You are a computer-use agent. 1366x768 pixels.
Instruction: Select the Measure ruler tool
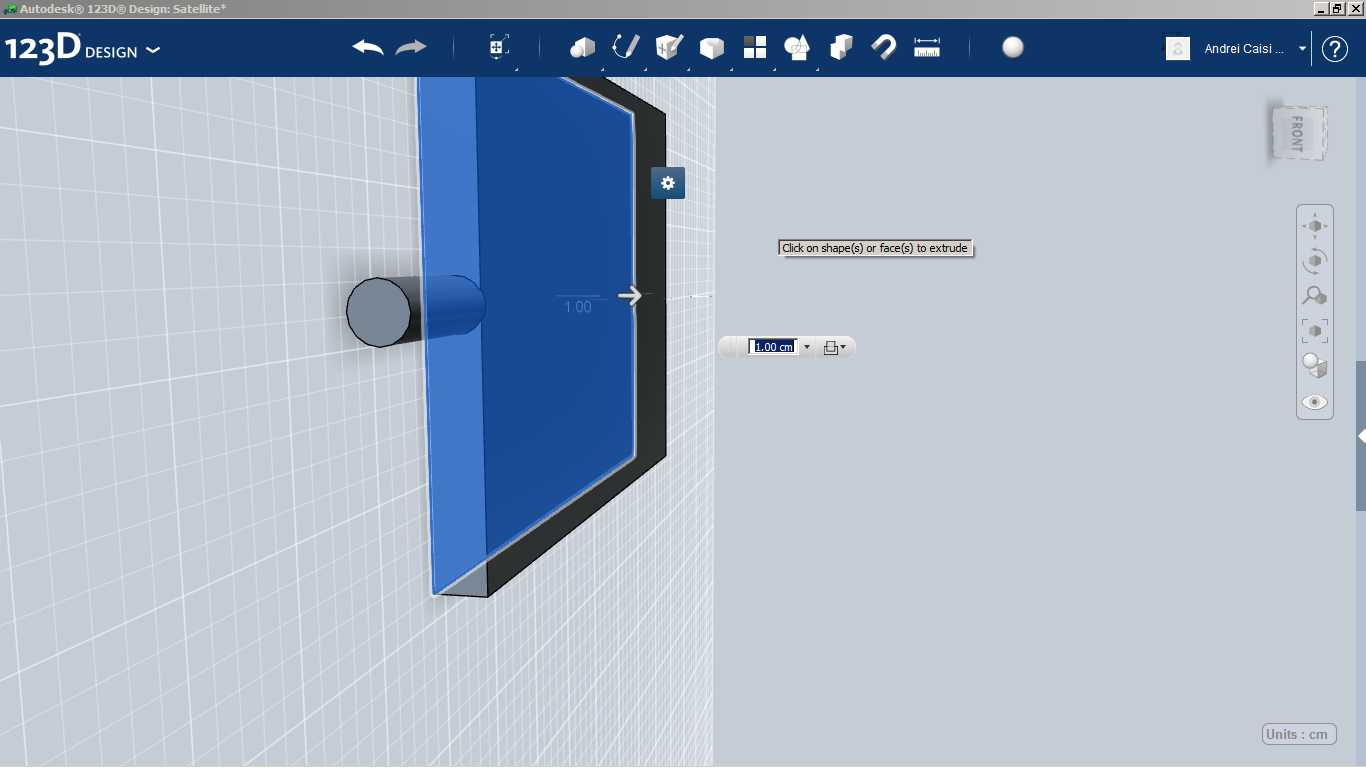pyautogui.click(x=927, y=48)
